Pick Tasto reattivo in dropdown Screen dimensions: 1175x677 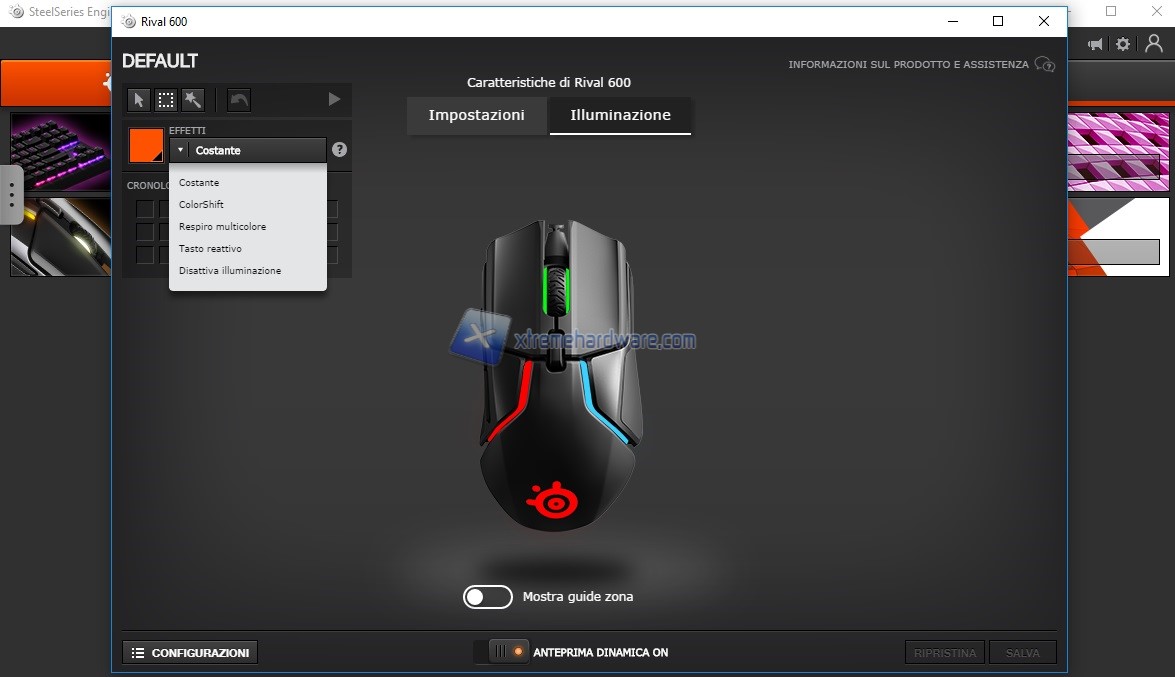coord(210,249)
